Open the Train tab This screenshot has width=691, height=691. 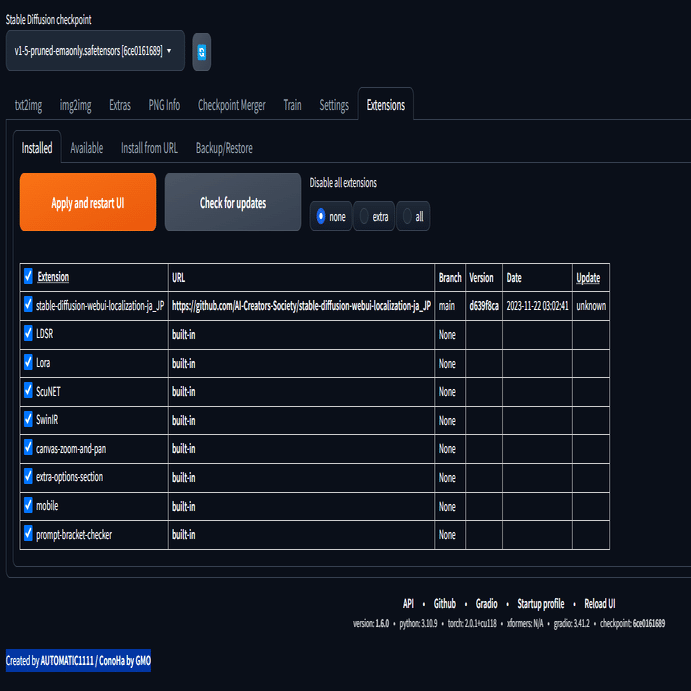click(x=292, y=105)
